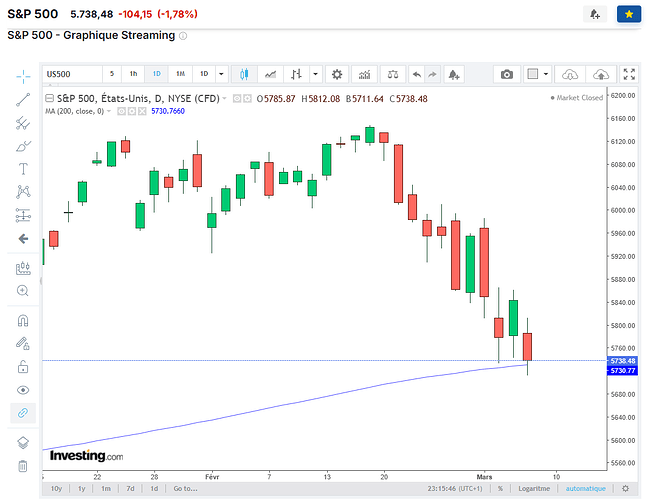
Task: Add S&P 500 to favorites star
Action: pos(629,14)
